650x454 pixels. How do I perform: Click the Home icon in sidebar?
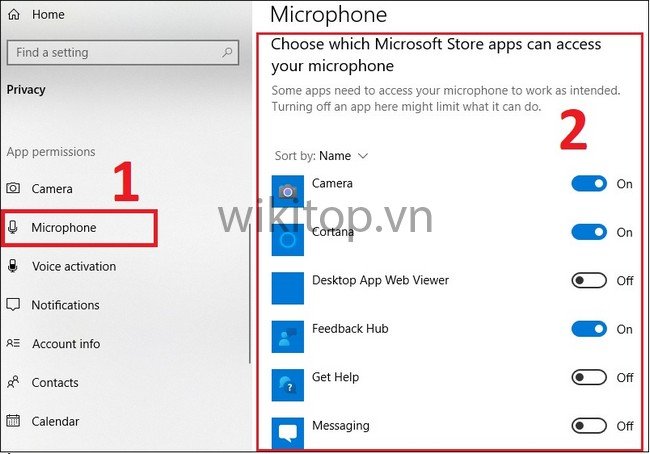(x=14, y=16)
